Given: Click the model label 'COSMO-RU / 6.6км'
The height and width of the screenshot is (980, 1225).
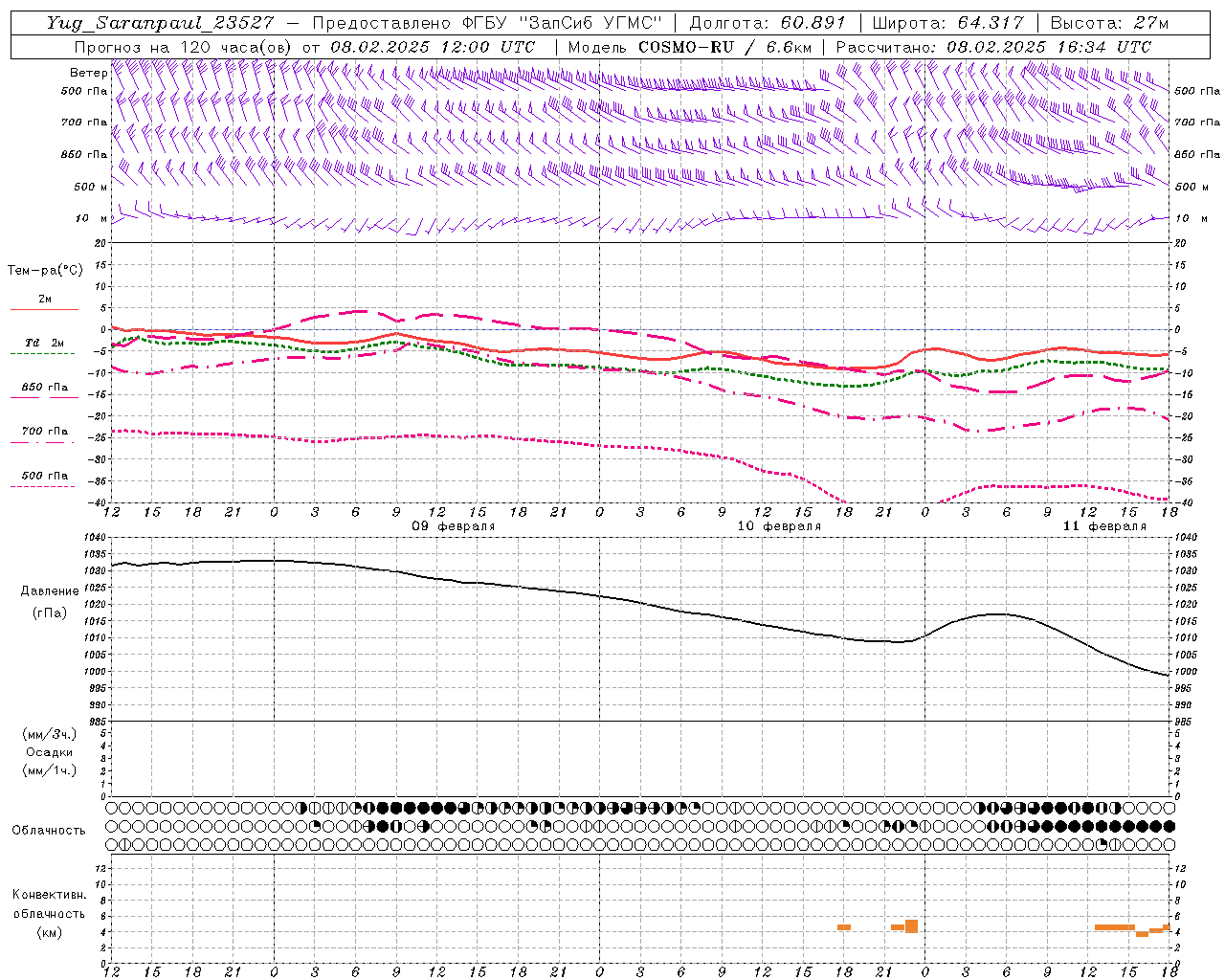Looking at the screenshot, I should click(724, 47).
